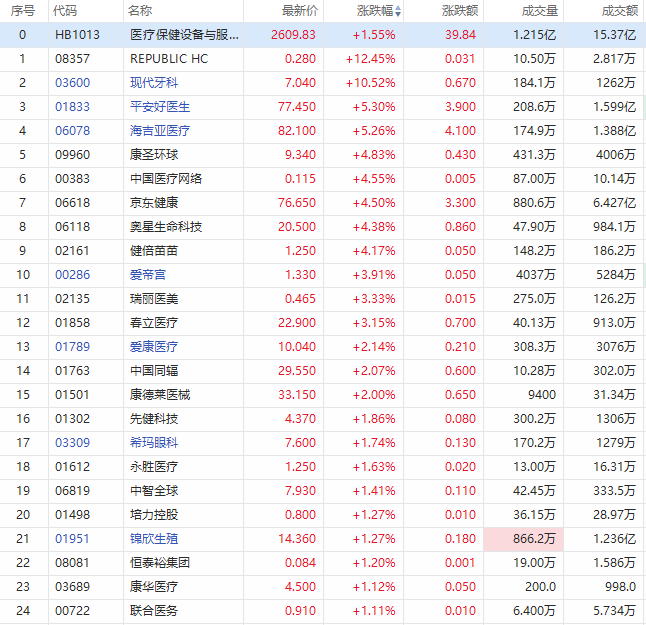Click the 名称 column header
The image size is (646, 625).
coord(140,11)
